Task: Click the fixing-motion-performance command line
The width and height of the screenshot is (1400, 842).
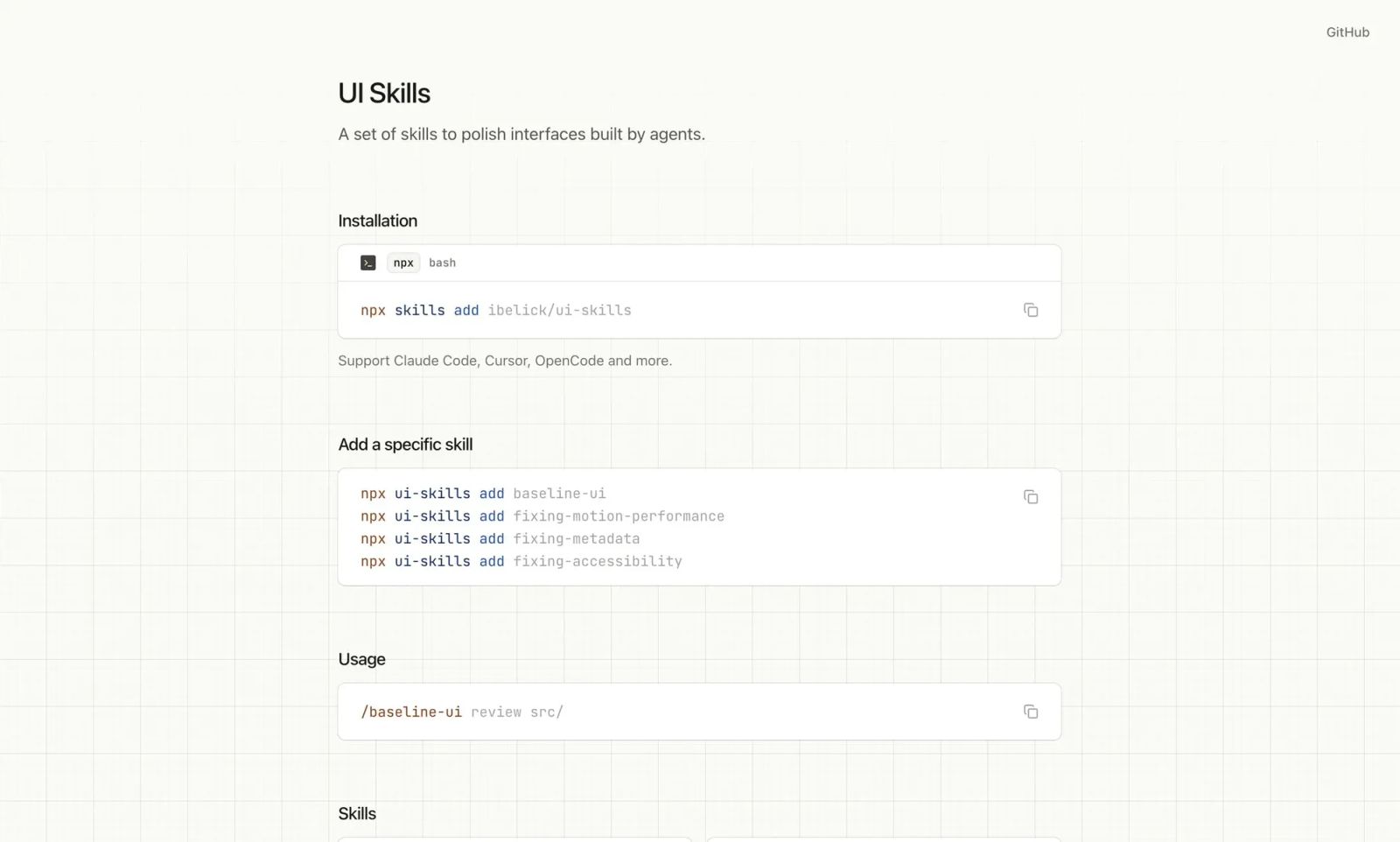Action: 542,516
